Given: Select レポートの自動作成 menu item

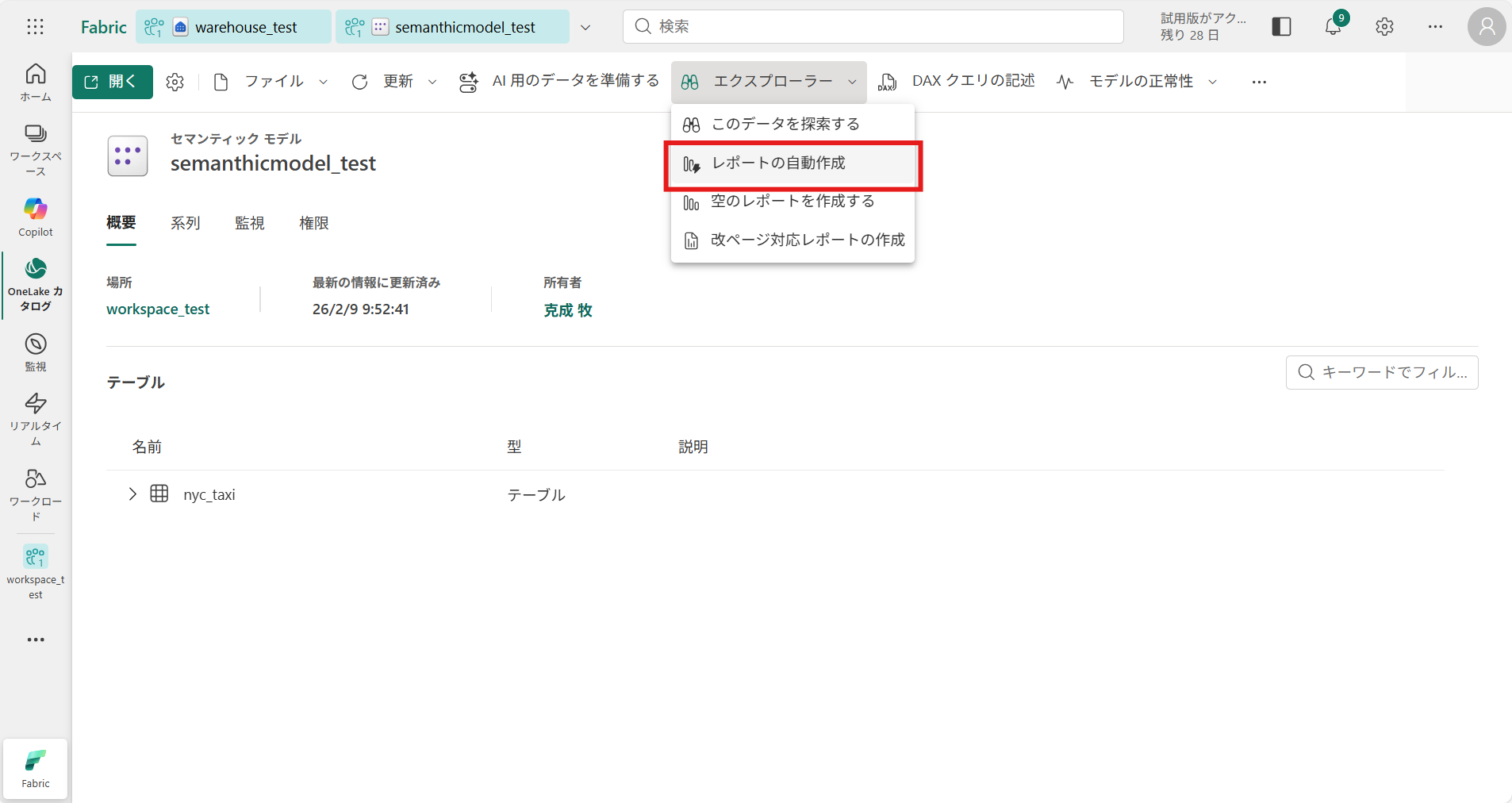Looking at the screenshot, I should coord(778,163).
